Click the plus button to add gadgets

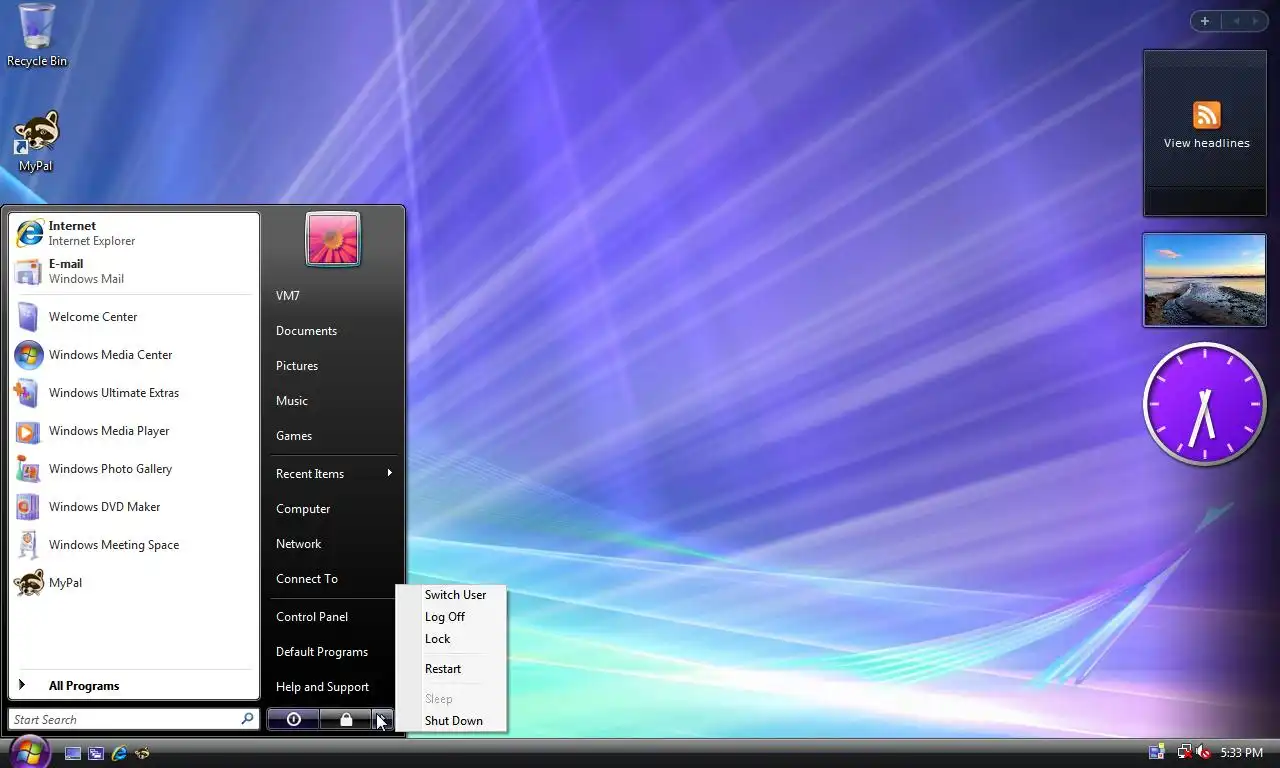pyautogui.click(x=1205, y=21)
